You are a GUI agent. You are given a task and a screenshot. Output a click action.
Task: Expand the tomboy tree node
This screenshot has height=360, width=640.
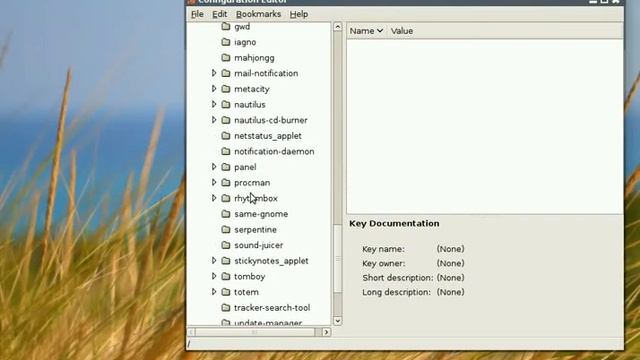214,276
